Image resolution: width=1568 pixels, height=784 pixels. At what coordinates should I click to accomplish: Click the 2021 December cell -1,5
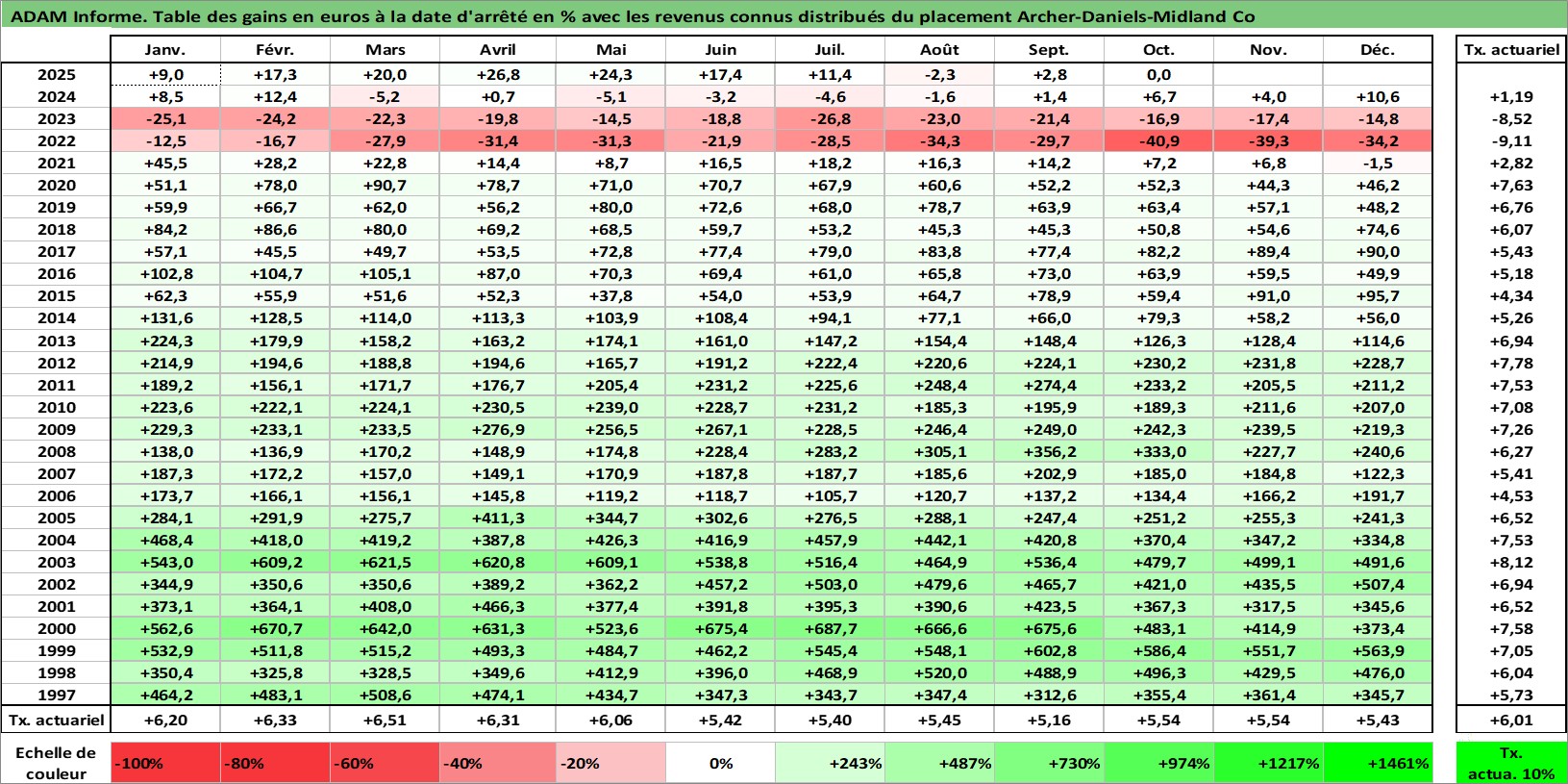pyautogui.click(x=1378, y=164)
